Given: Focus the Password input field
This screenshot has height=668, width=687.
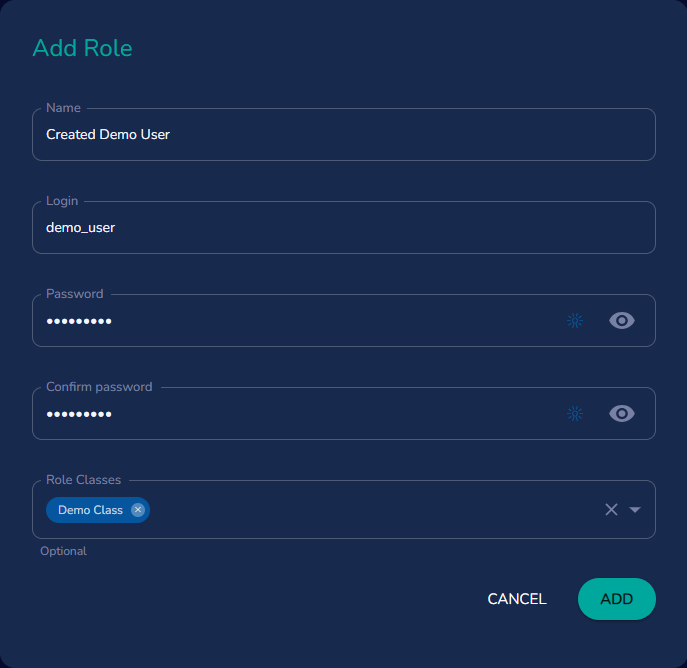Looking at the screenshot, I should 300,321.
